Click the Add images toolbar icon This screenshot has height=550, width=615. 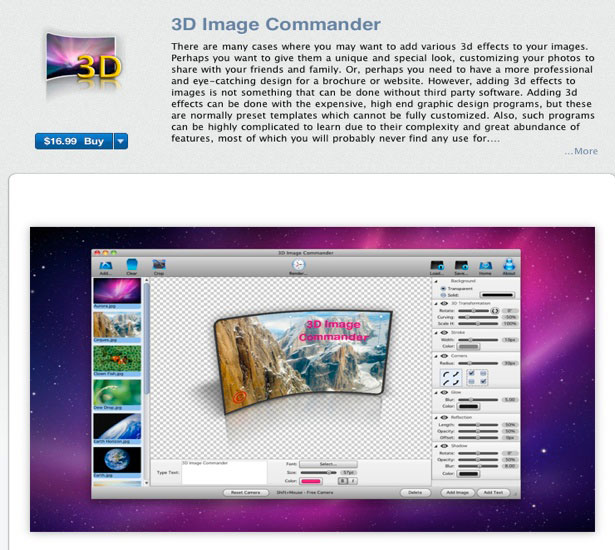point(106,266)
